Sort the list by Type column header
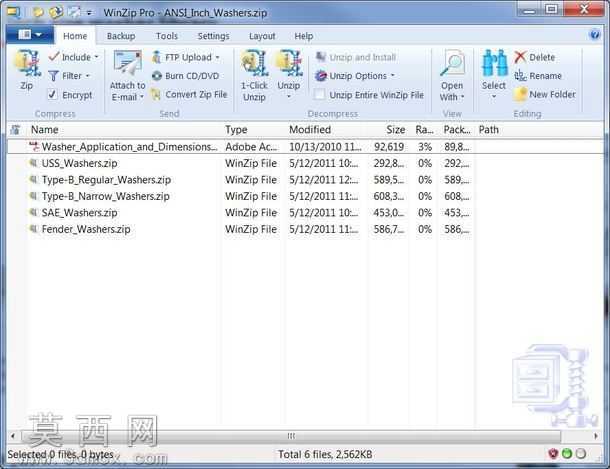Viewport: 610px width, 469px height. point(253,130)
